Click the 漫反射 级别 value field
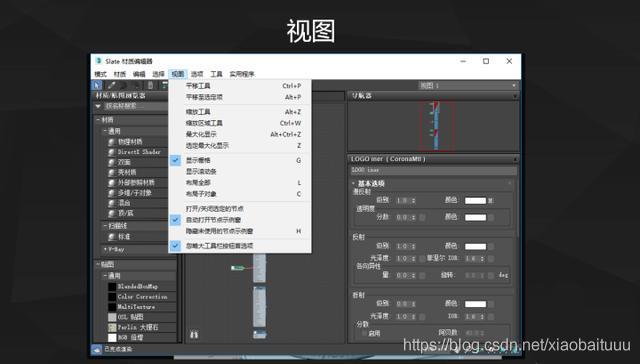This screenshot has width=640, height=364. (x=405, y=201)
